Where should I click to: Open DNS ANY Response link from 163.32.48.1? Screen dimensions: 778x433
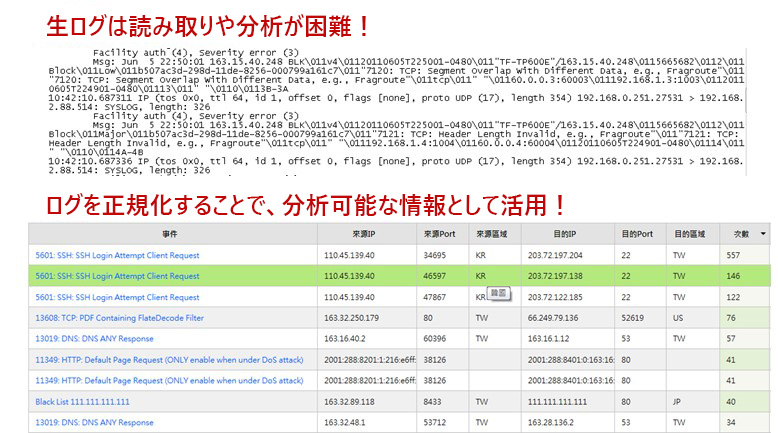pyautogui.click(x=94, y=423)
